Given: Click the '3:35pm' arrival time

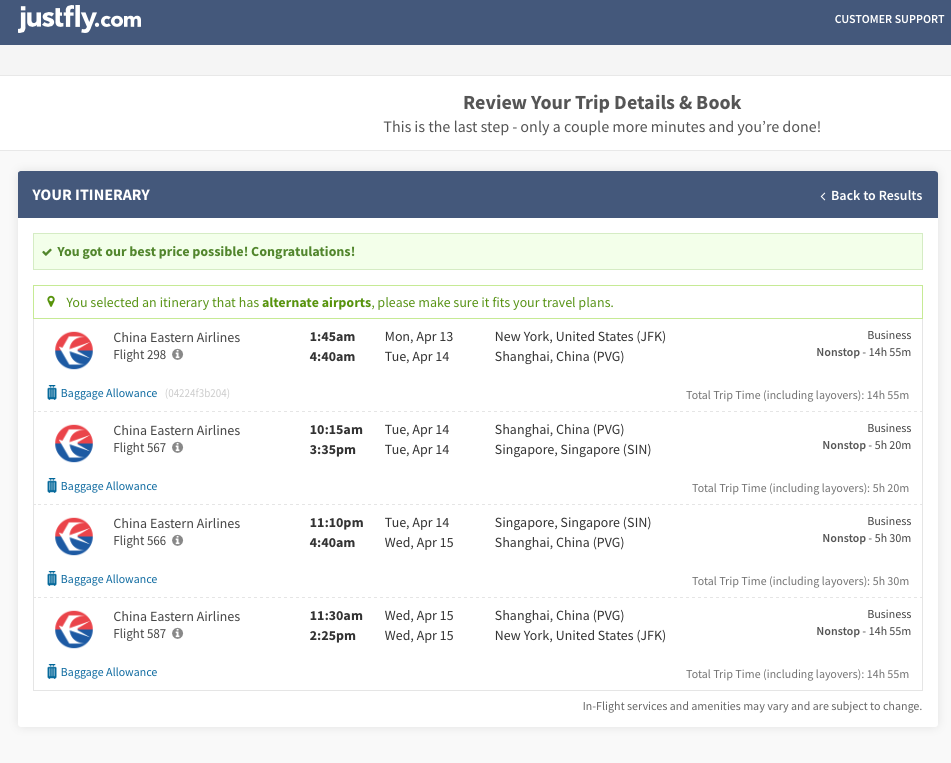Looking at the screenshot, I should point(332,449).
